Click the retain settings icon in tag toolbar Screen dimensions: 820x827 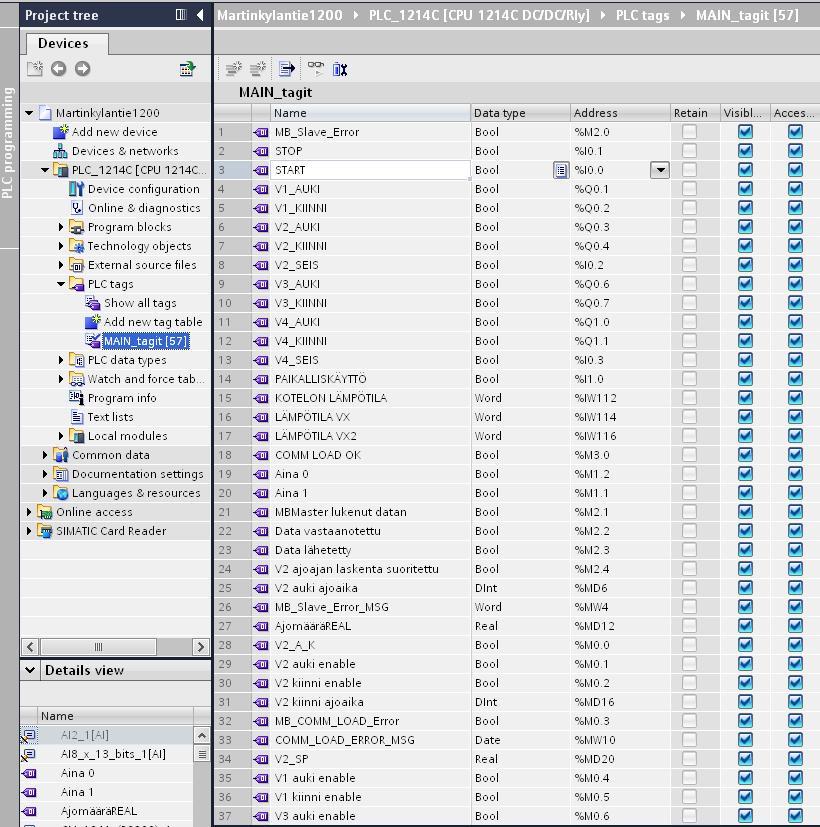click(x=340, y=69)
